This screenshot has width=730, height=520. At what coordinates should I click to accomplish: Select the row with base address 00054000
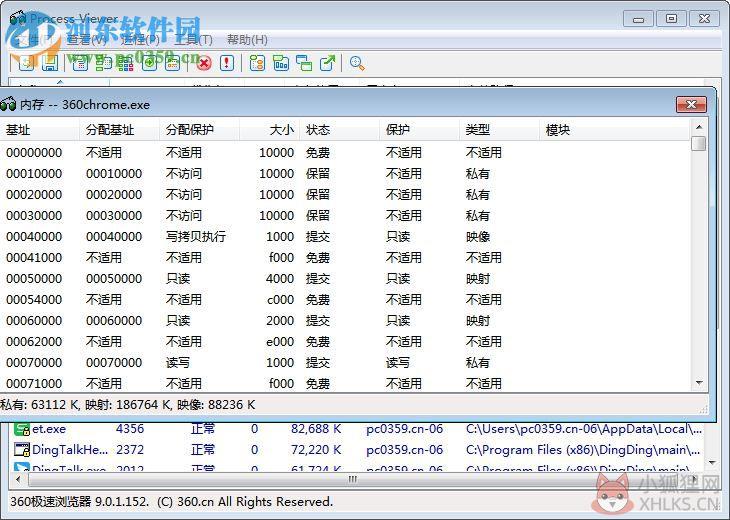point(345,299)
